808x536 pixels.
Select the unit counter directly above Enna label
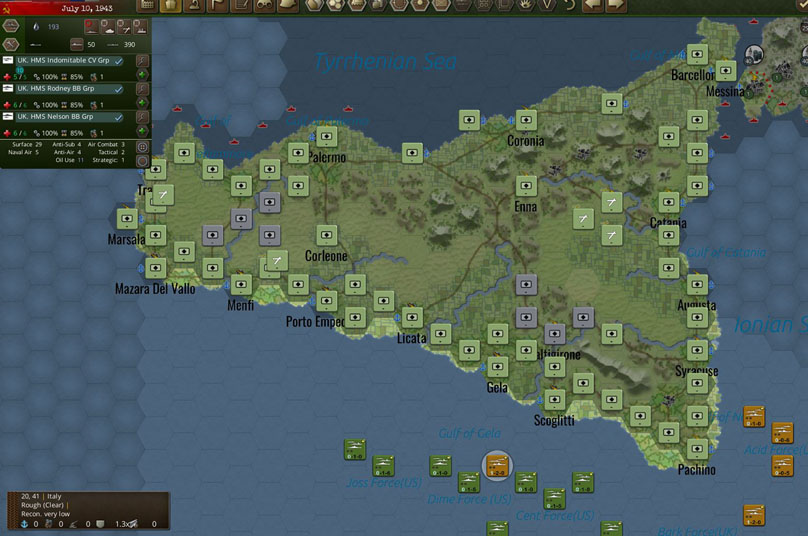click(x=526, y=186)
